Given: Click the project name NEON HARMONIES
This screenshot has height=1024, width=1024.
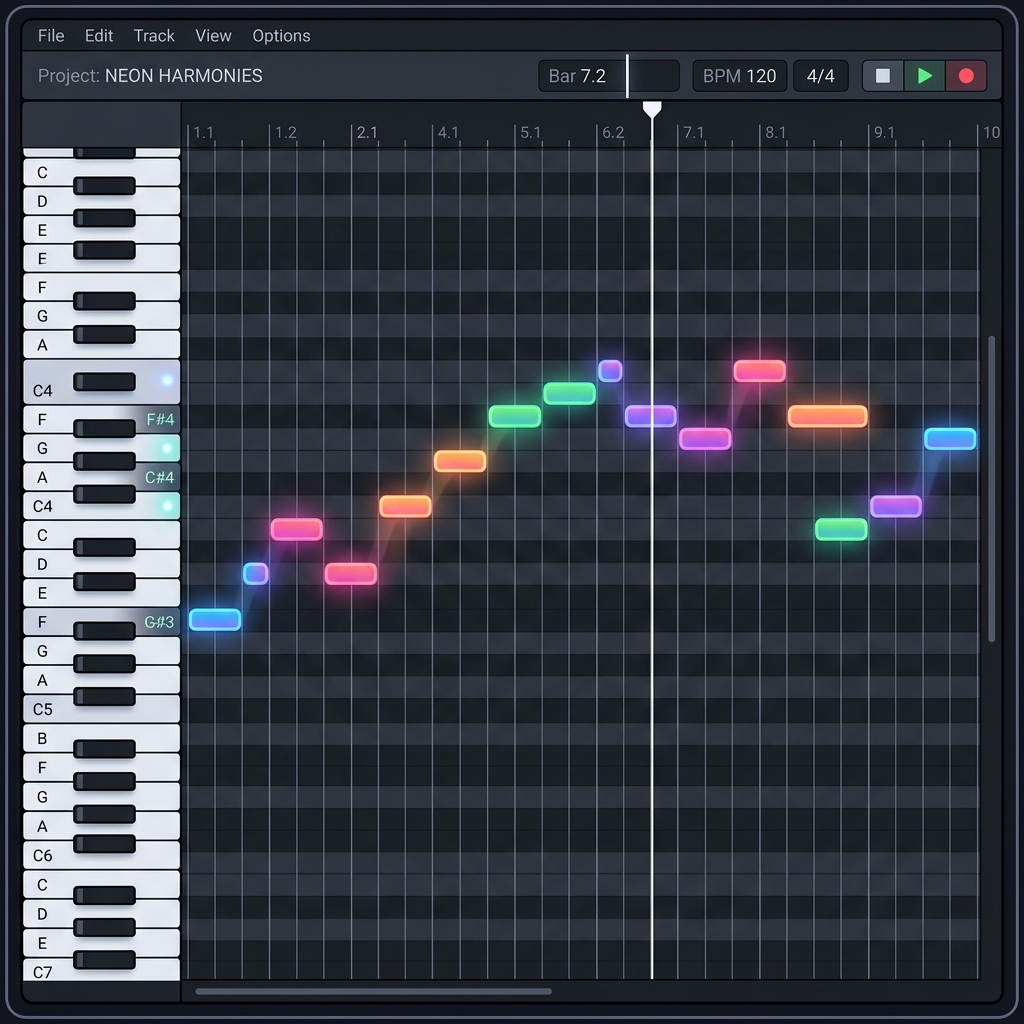Looking at the screenshot, I should tap(183, 76).
